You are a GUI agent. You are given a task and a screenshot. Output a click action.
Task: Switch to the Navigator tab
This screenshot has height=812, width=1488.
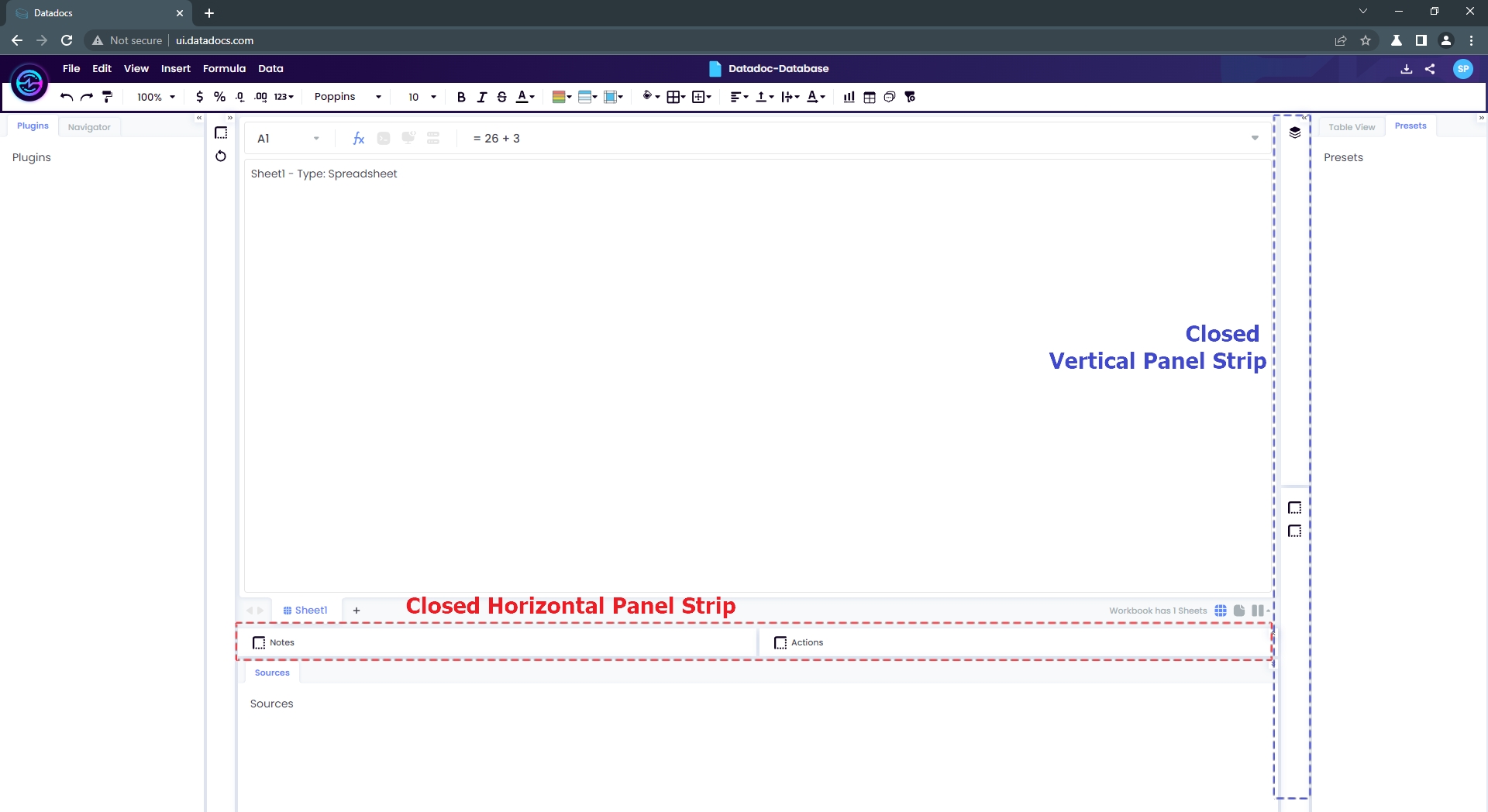tap(89, 127)
